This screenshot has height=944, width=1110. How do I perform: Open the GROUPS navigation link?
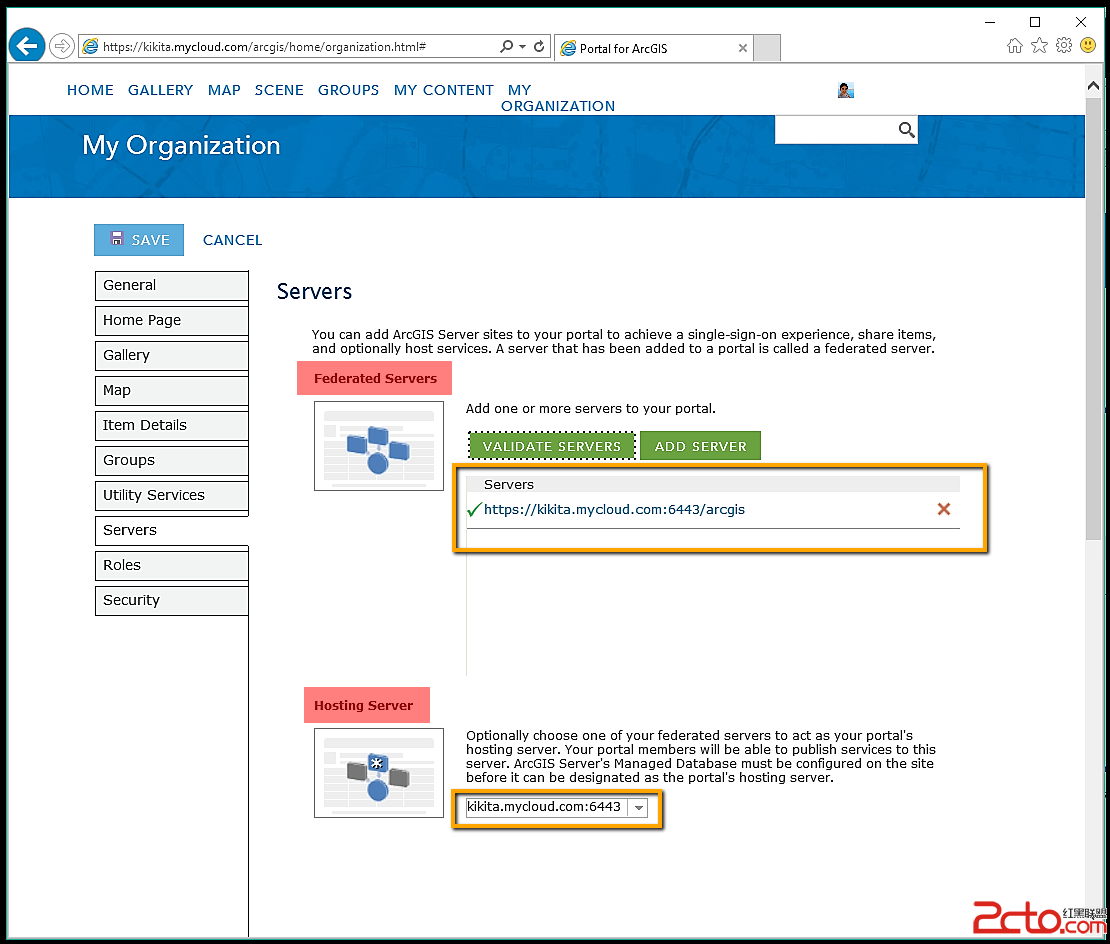pos(348,90)
